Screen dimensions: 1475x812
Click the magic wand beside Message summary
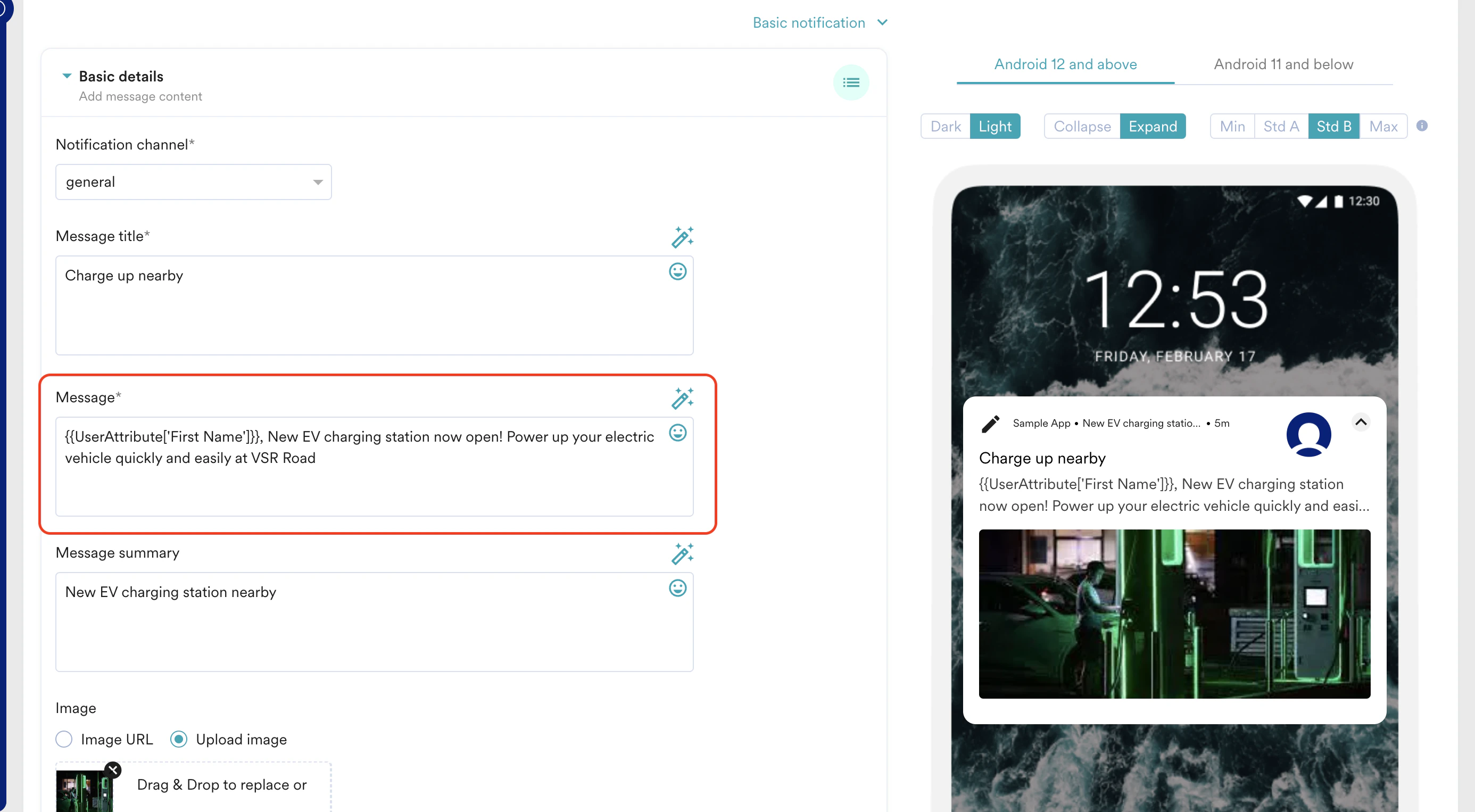(x=683, y=554)
